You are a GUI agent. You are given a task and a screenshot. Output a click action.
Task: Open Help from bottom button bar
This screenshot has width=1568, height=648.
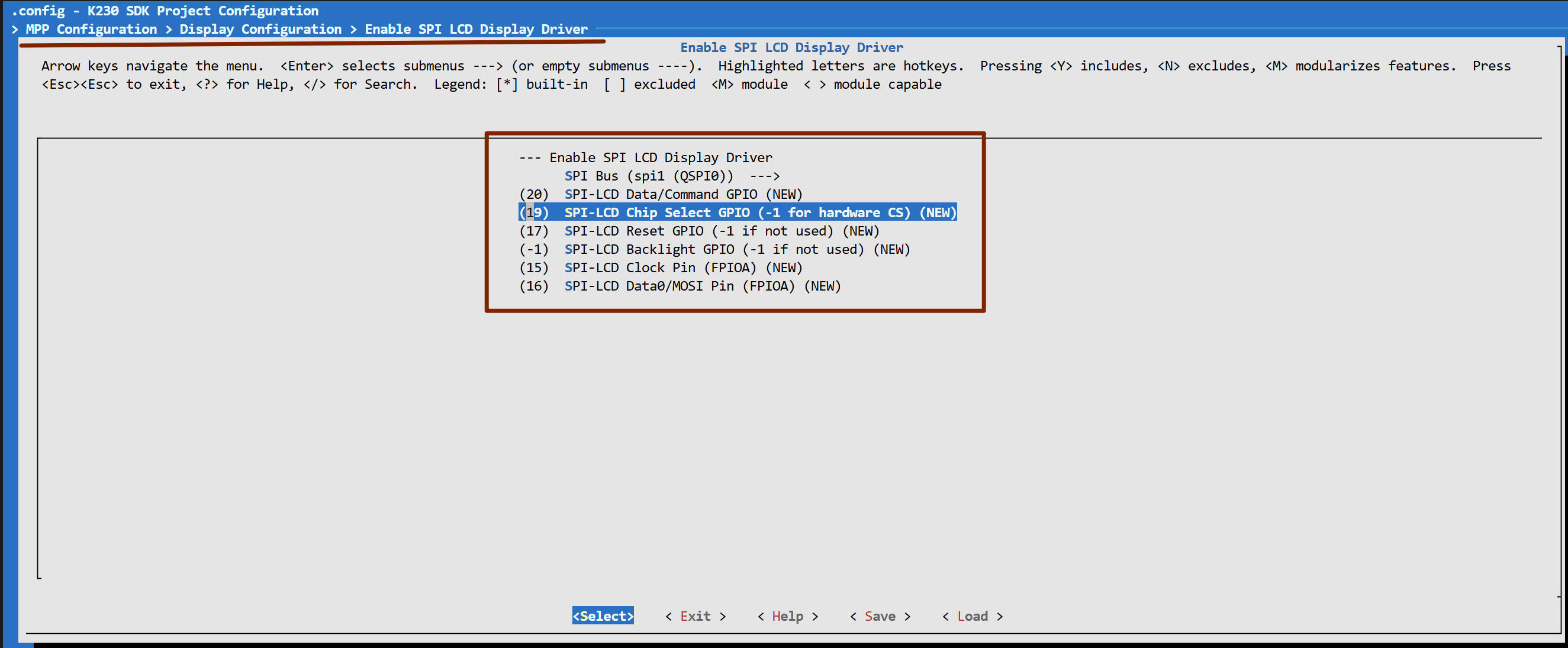click(787, 616)
